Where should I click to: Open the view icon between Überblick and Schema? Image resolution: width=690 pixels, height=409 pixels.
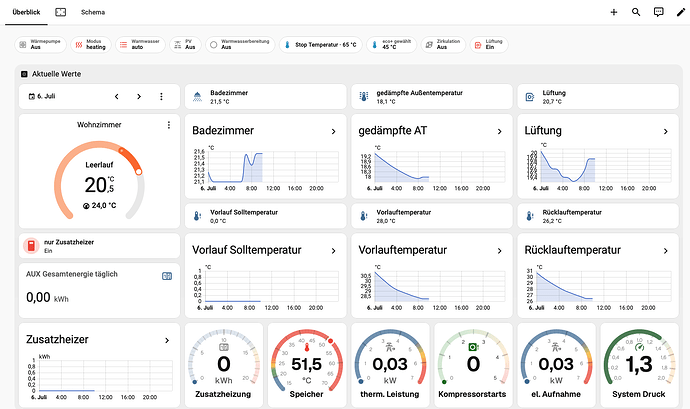point(61,12)
